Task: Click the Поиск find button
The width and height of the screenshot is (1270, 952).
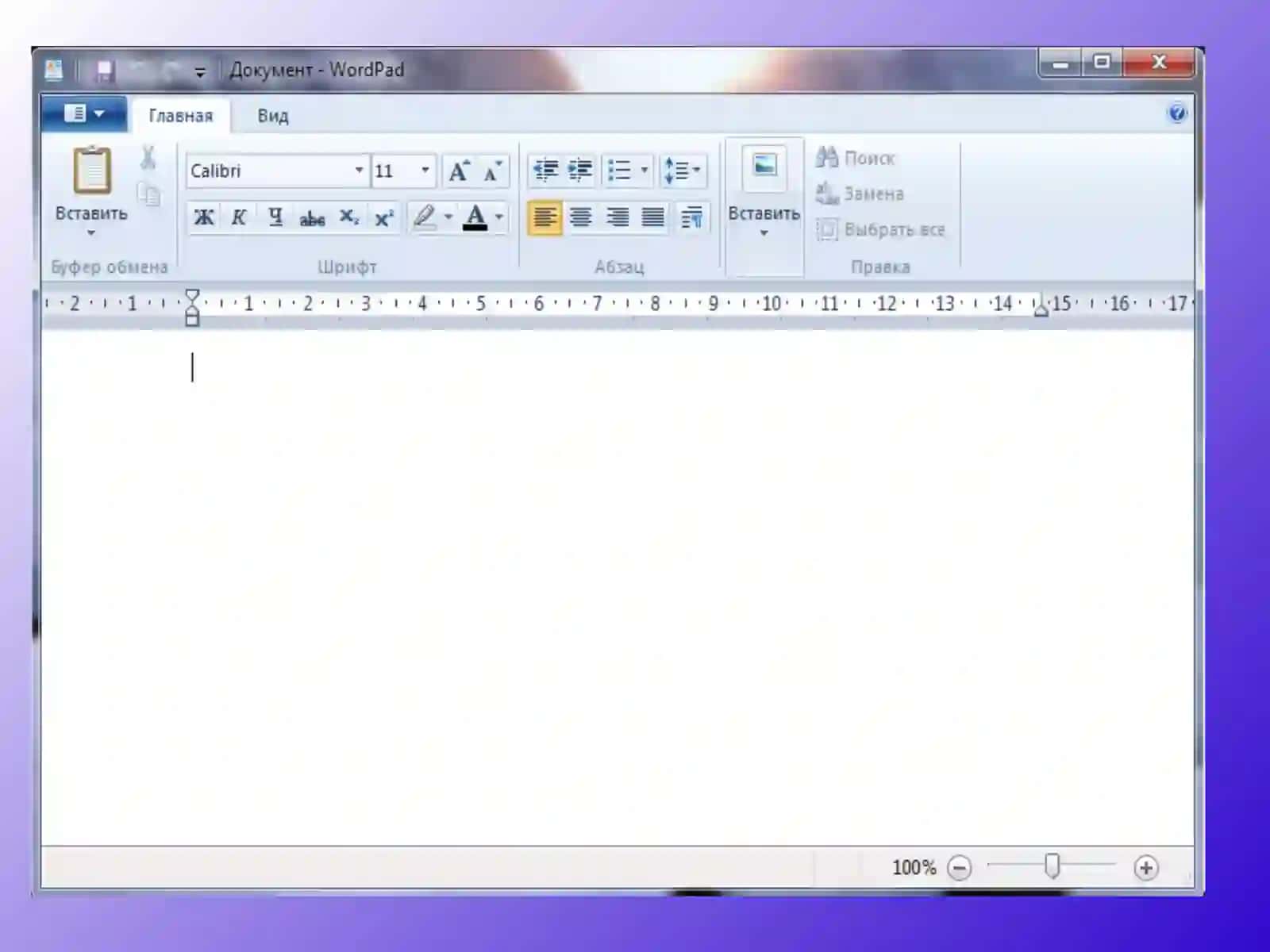Action: 856,158
